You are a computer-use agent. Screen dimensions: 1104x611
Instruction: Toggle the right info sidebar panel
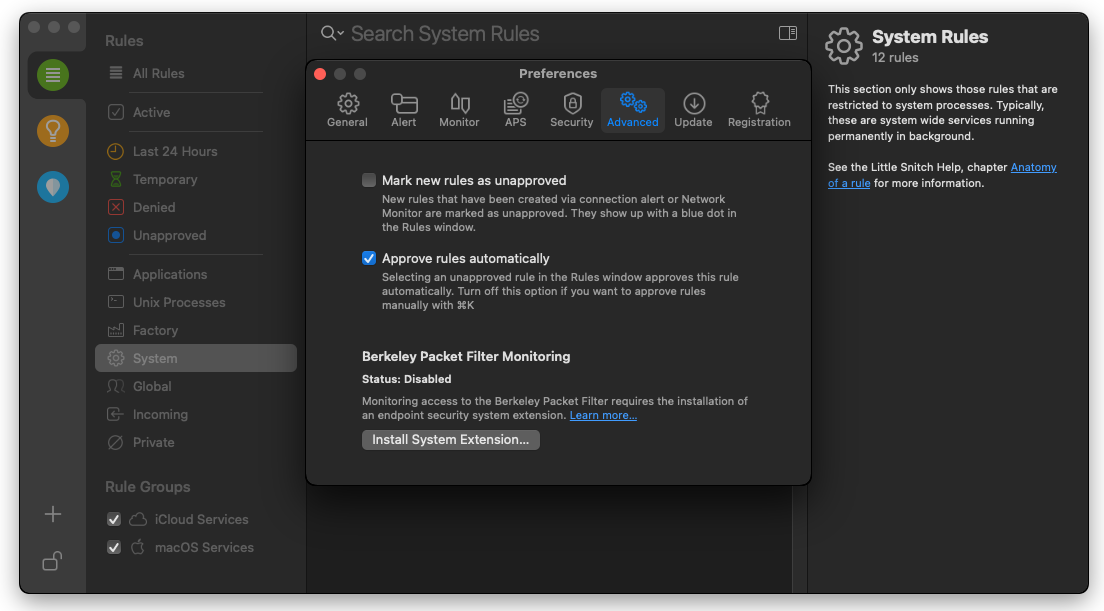pos(788,33)
